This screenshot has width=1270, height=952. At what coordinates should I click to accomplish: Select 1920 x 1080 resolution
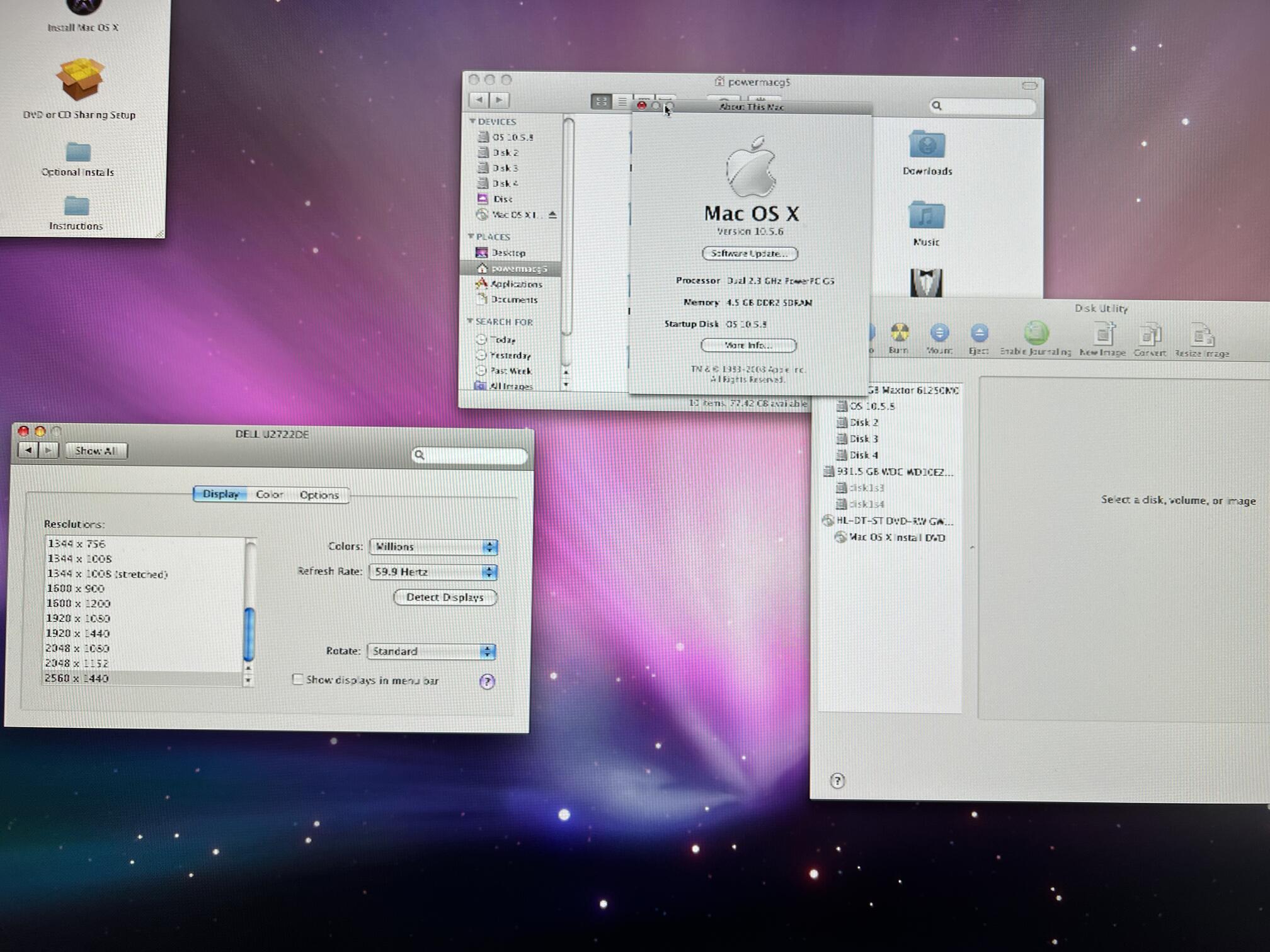143,618
